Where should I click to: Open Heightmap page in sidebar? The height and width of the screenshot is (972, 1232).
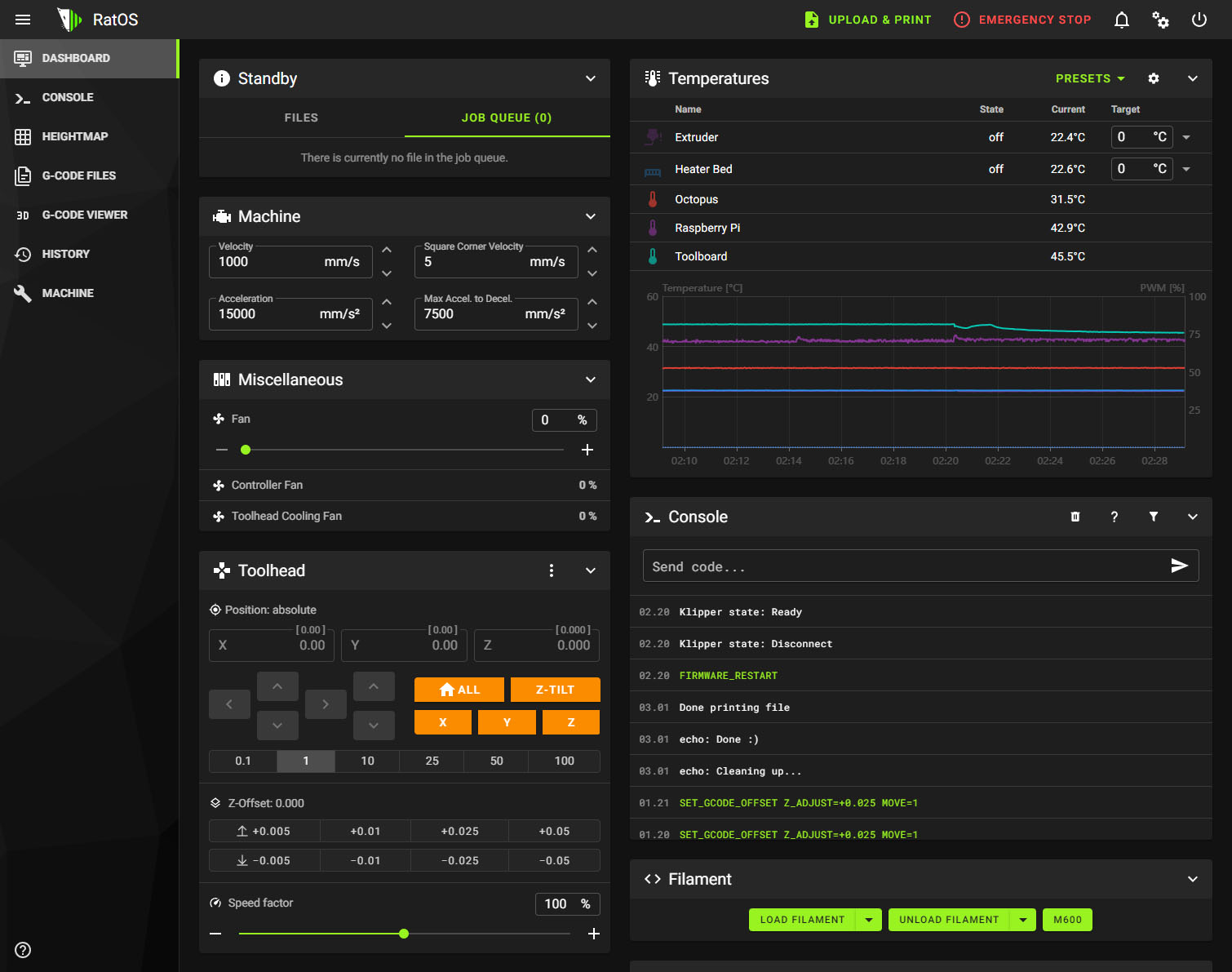click(89, 136)
